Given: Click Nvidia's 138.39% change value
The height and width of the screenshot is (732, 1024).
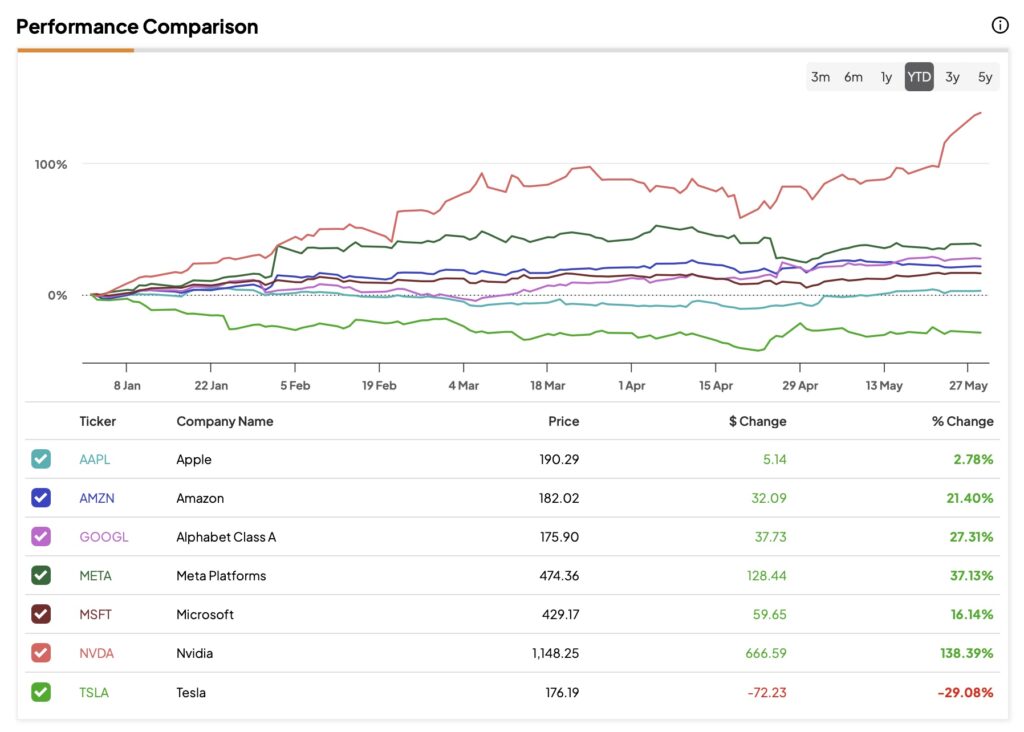Looking at the screenshot, I should click(967, 653).
